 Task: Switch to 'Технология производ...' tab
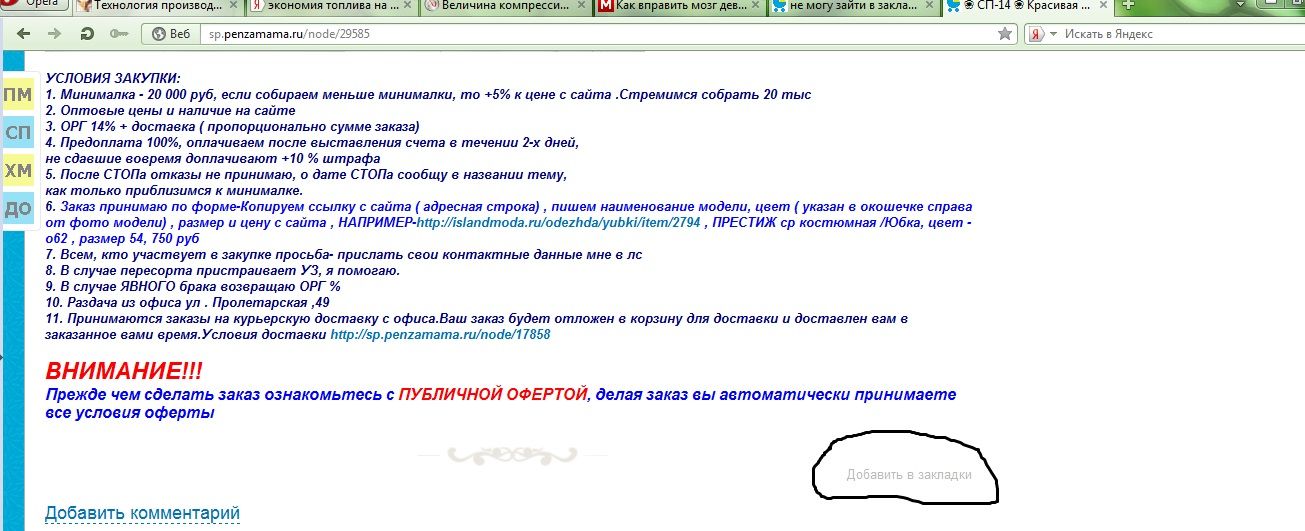[155, 6]
